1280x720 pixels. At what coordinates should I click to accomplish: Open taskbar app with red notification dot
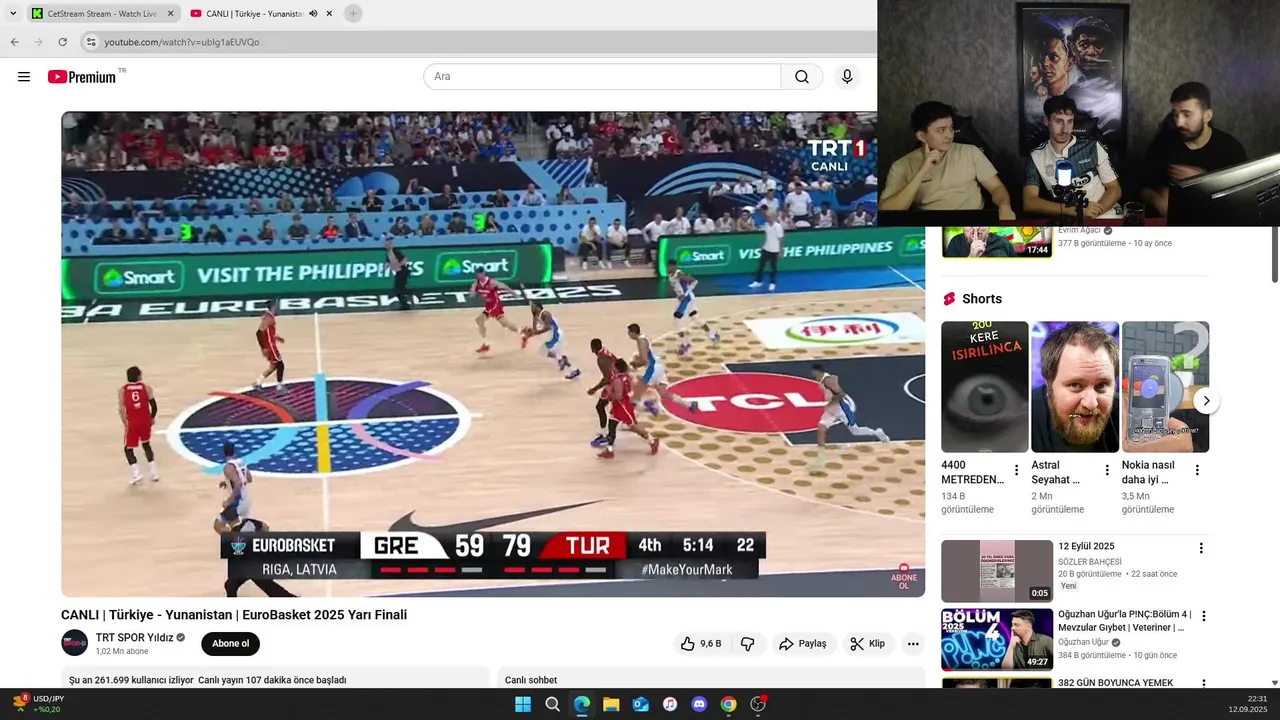coord(758,704)
